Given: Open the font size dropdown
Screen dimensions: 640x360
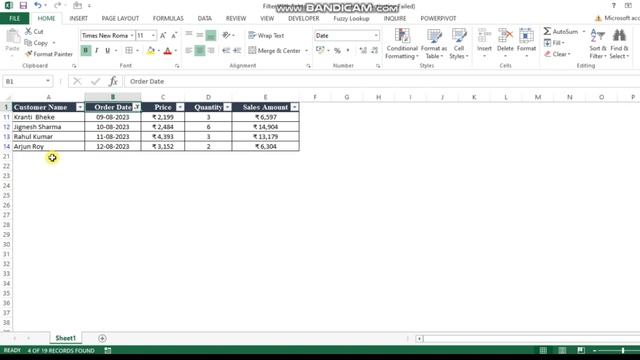Looking at the screenshot, I should tap(153, 36).
